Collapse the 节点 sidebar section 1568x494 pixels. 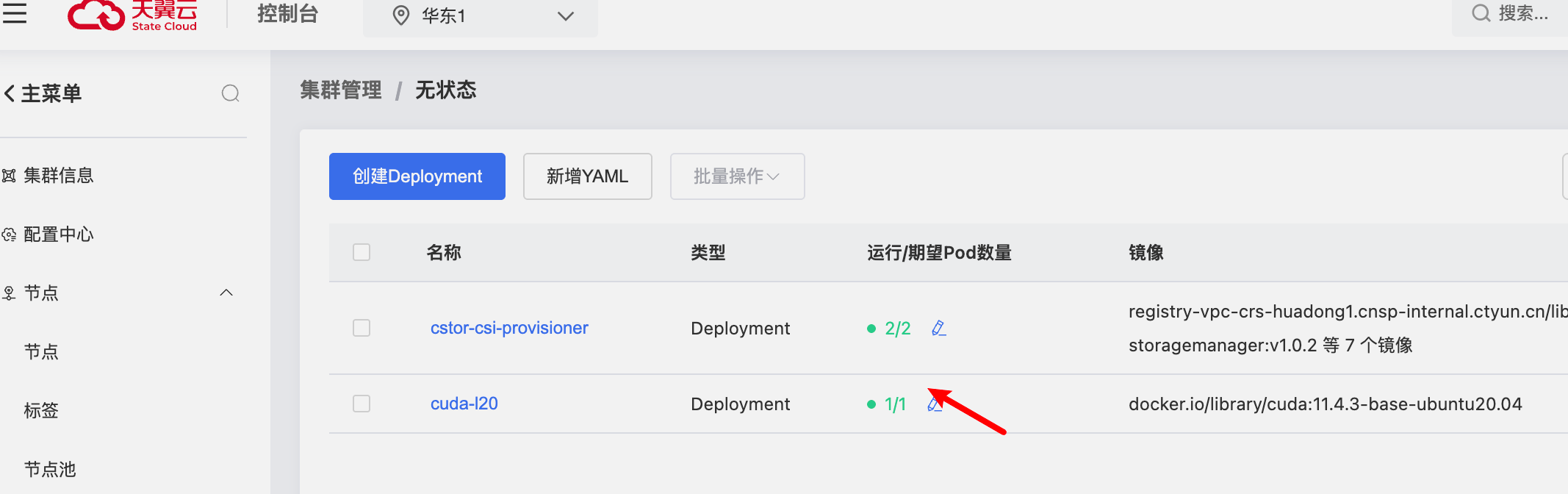pyautogui.click(x=226, y=293)
